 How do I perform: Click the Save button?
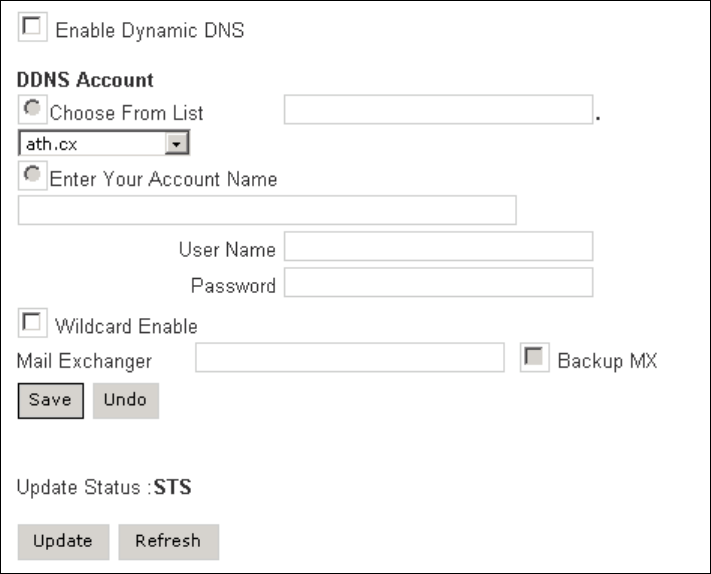pos(51,400)
